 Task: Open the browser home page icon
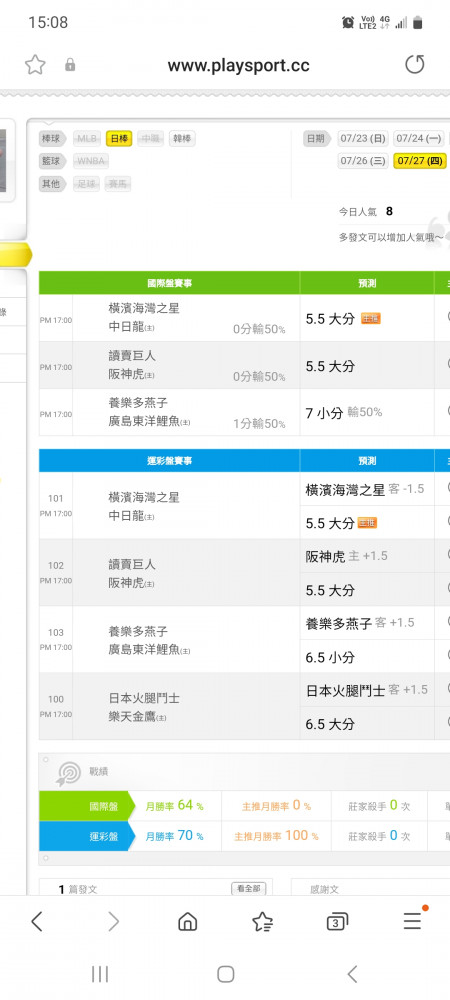[x=187, y=921]
